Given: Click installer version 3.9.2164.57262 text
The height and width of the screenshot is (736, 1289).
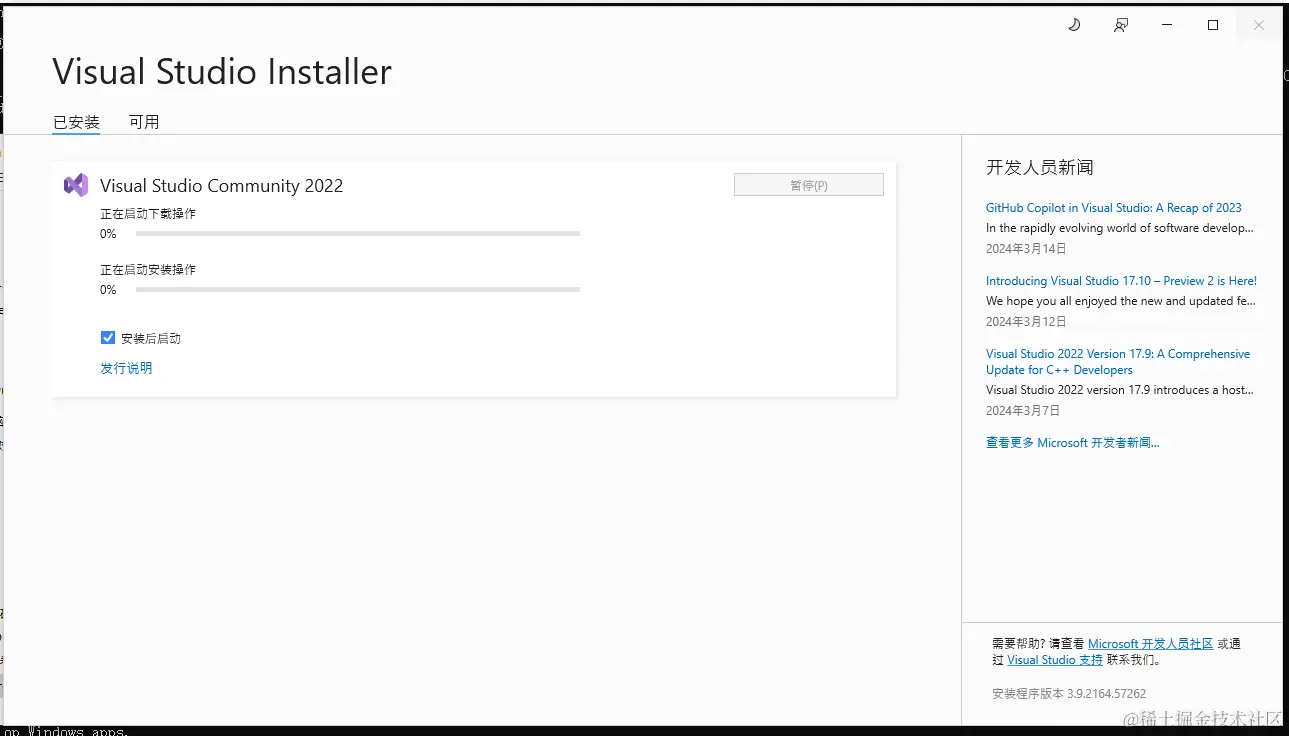Looking at the screenshot, I should pyautogui.click(x=1069, y=693).
